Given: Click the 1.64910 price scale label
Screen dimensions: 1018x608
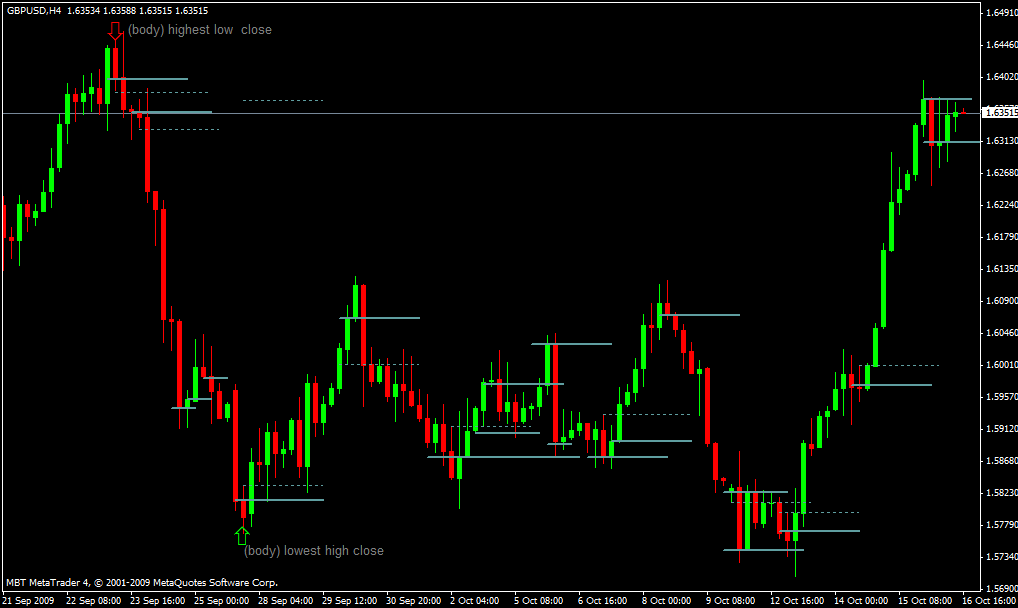Looking at the screenshot, I should pyautogui.click(x=1001, y=12).
